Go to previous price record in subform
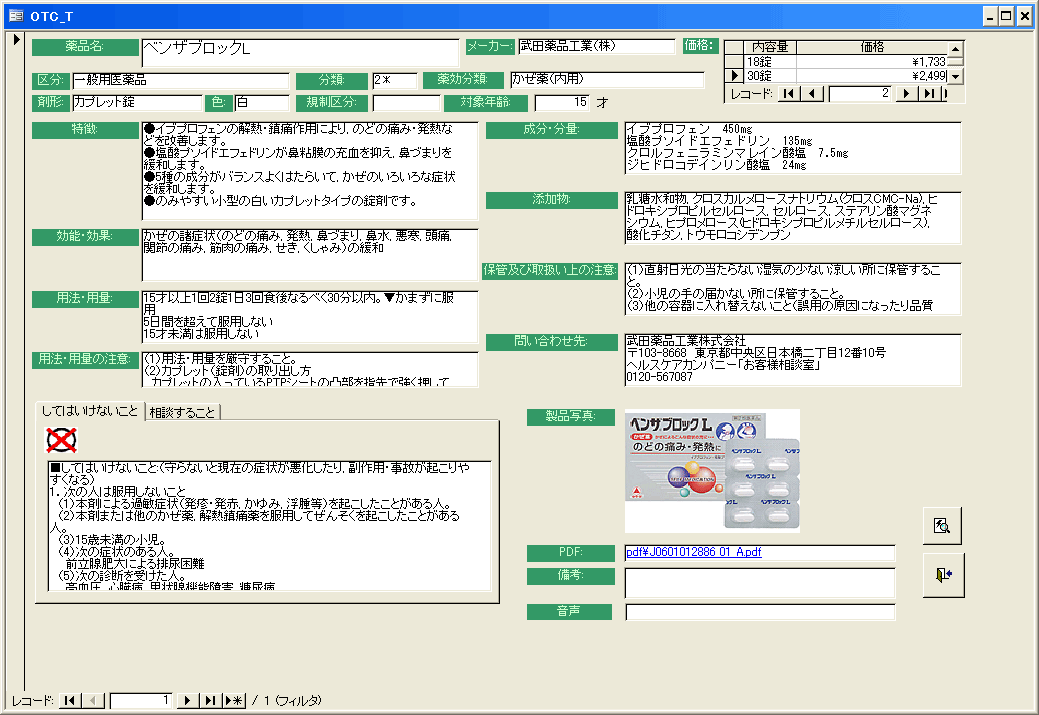This screenshot has height=715, width=1039. 812,93
